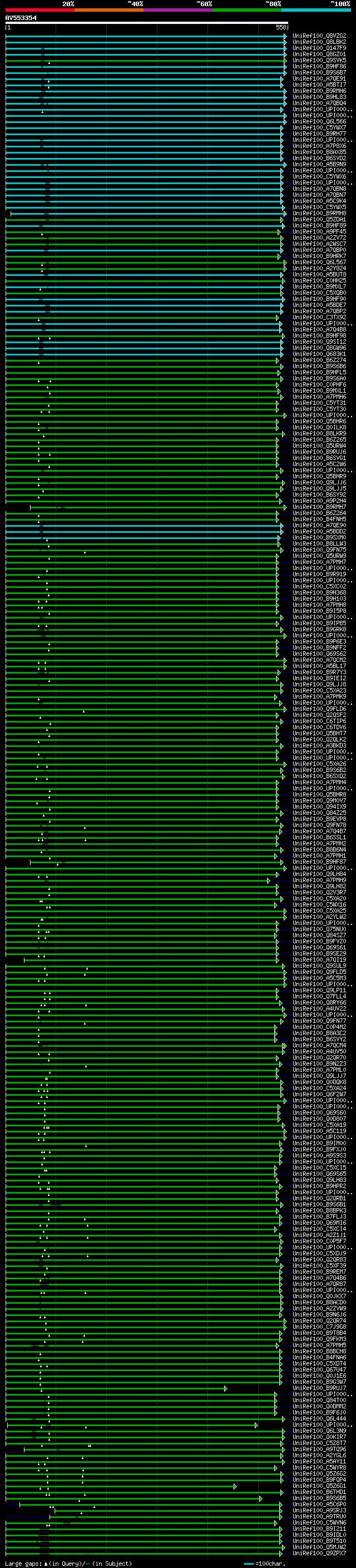Select the UniRef100_A7QE91 label
Screen dimensions: 356x1568
319,78
